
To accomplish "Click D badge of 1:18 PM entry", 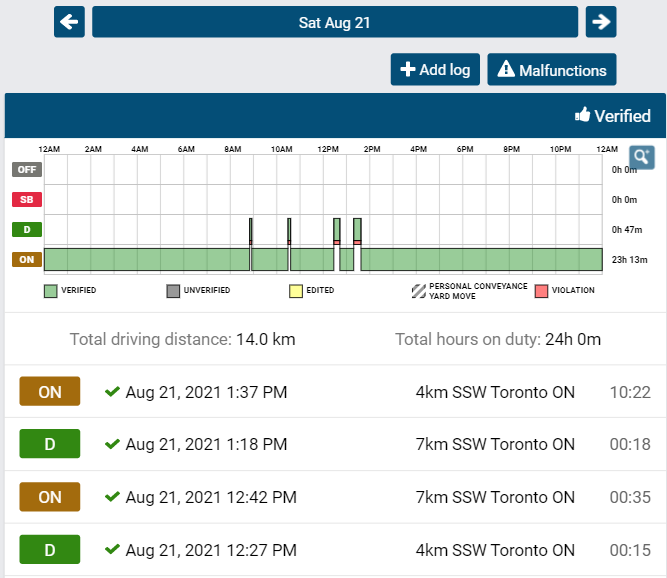I will pos(50,444).
